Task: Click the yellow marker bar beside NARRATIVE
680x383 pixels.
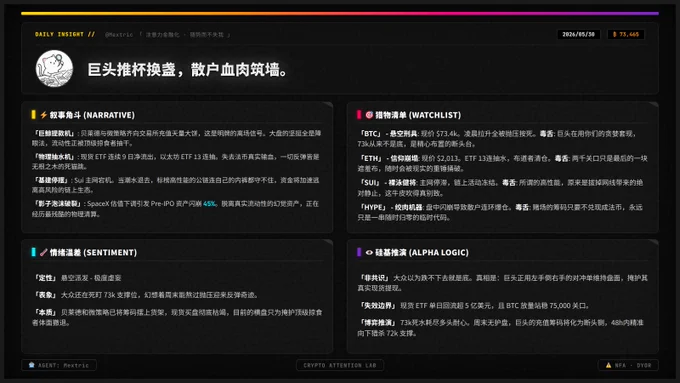Action: pos(33,115)
